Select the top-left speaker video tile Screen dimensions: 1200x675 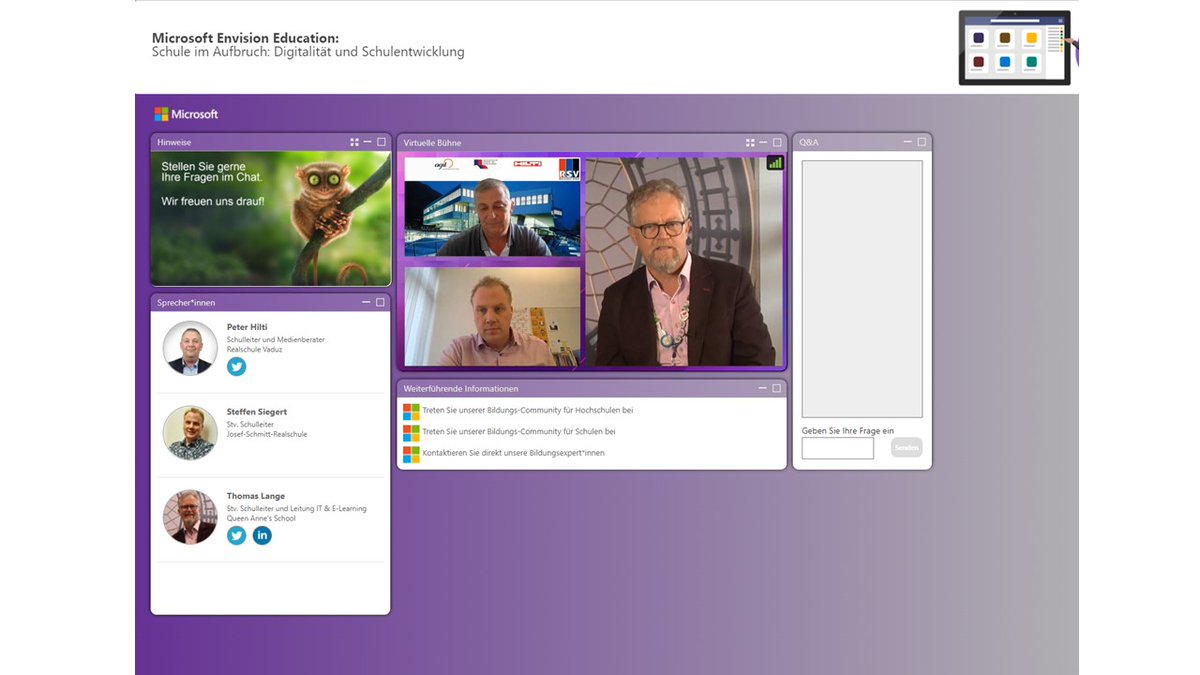tap(492, 207)
